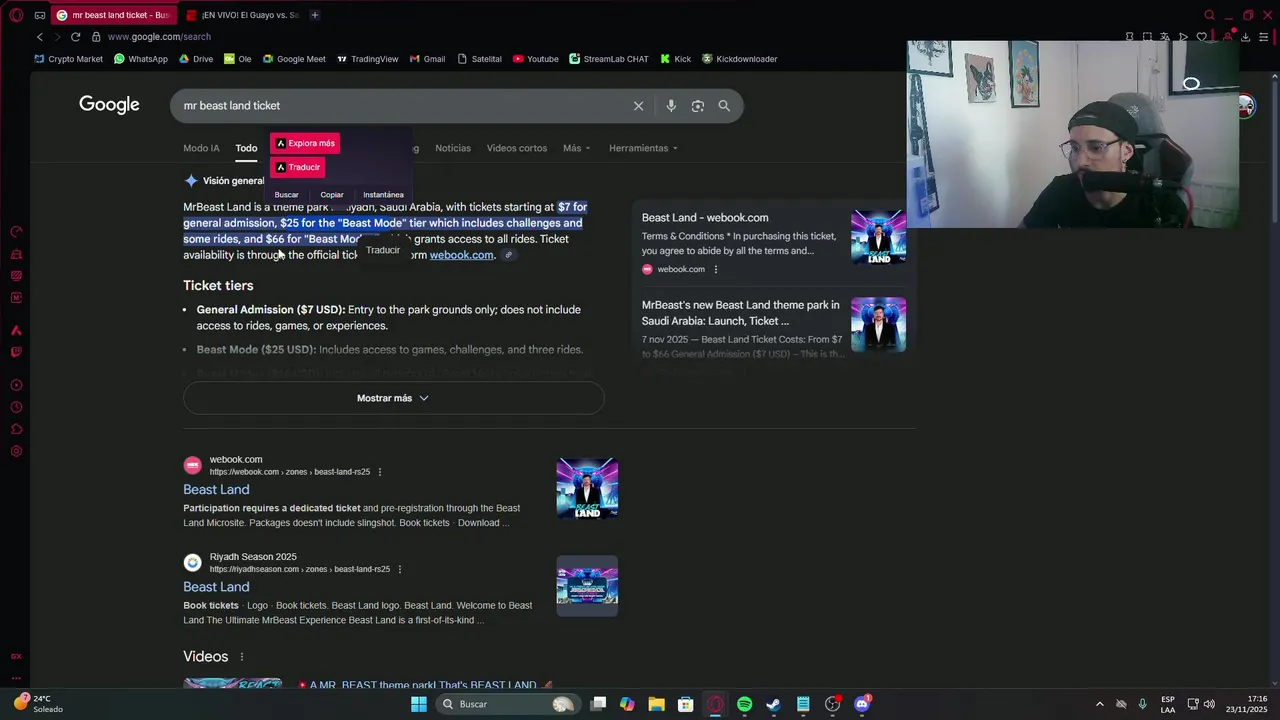Launch Steam from the taskbar

tap(773, 704)
